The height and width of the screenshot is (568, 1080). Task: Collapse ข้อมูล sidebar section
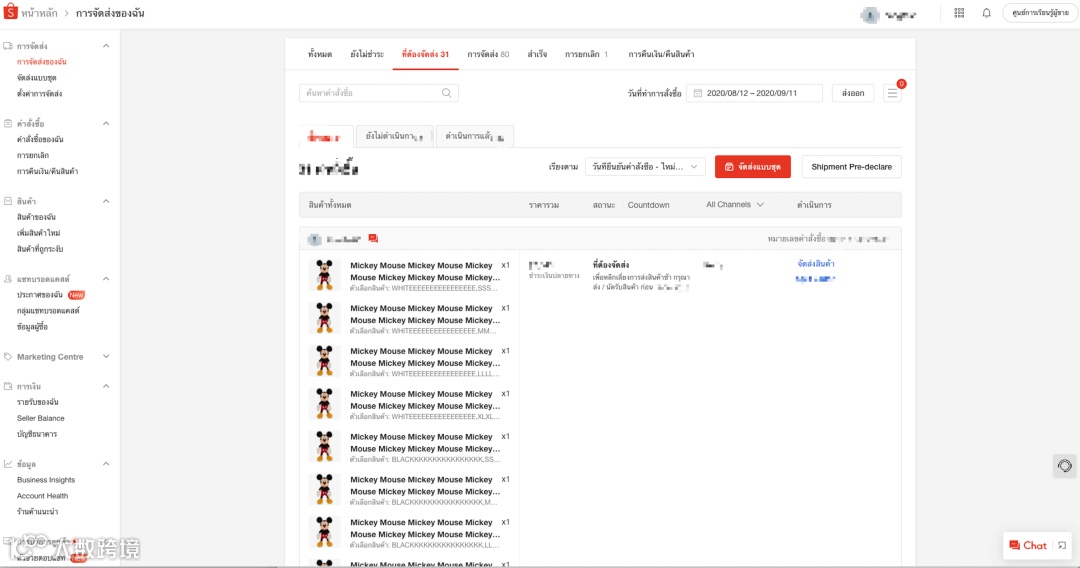[x=106, y=464]
